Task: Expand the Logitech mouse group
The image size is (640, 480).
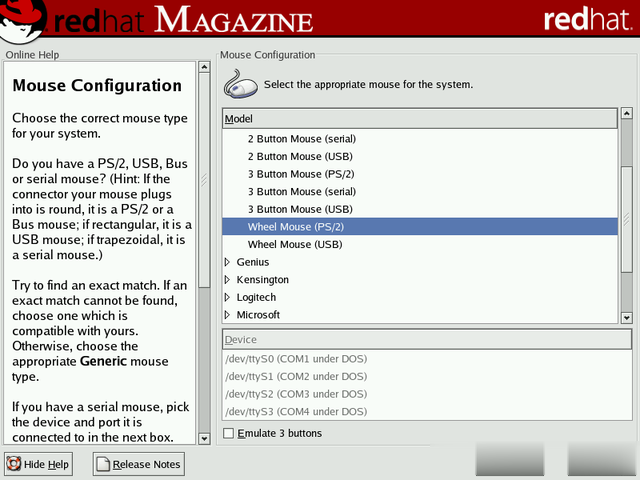Action: (227, 297)
